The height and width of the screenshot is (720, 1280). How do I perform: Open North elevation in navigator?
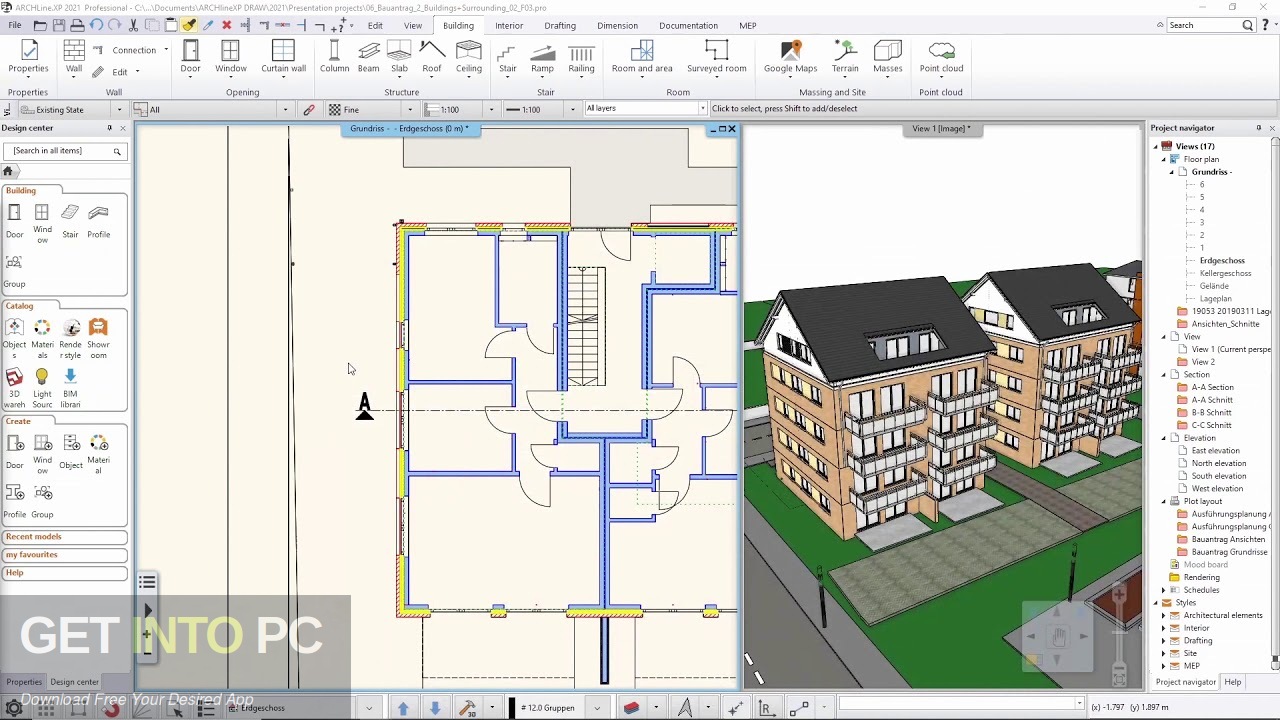click(1218, 463)
